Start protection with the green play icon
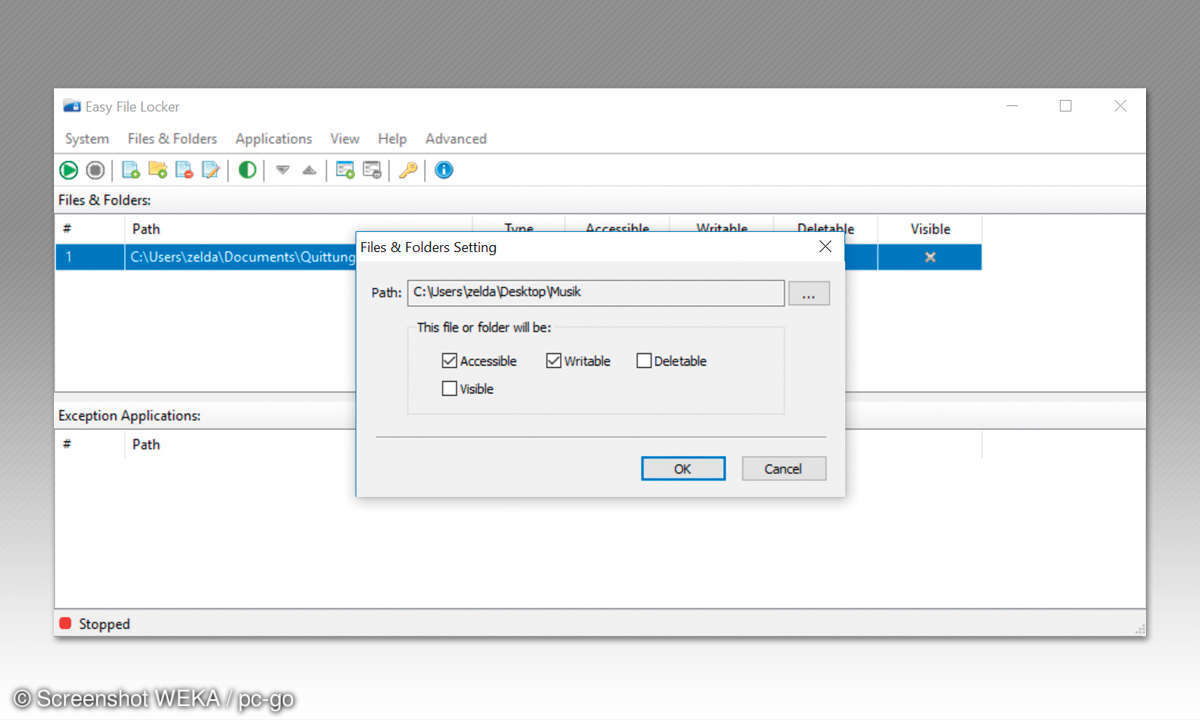Screen dimensions: 1200x720 pyautogui.click(x=69, y=170)
